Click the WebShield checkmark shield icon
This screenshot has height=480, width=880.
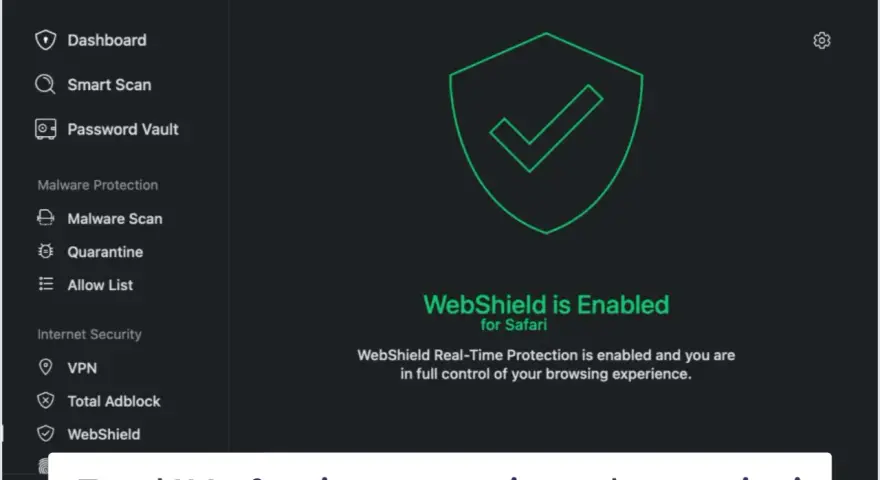(x=45, y=434)
